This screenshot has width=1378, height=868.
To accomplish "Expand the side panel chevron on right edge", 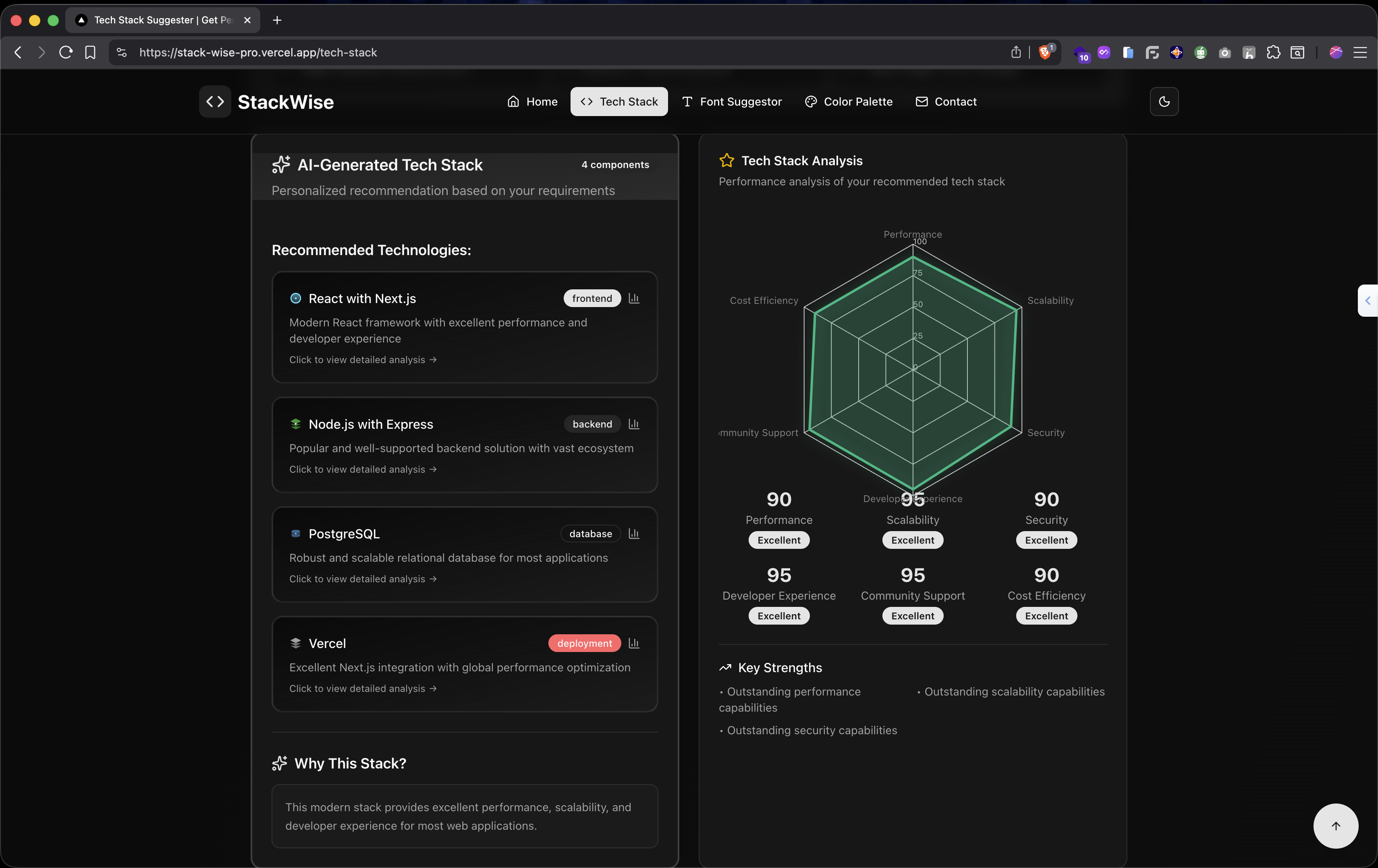I will pos(1368,300).
